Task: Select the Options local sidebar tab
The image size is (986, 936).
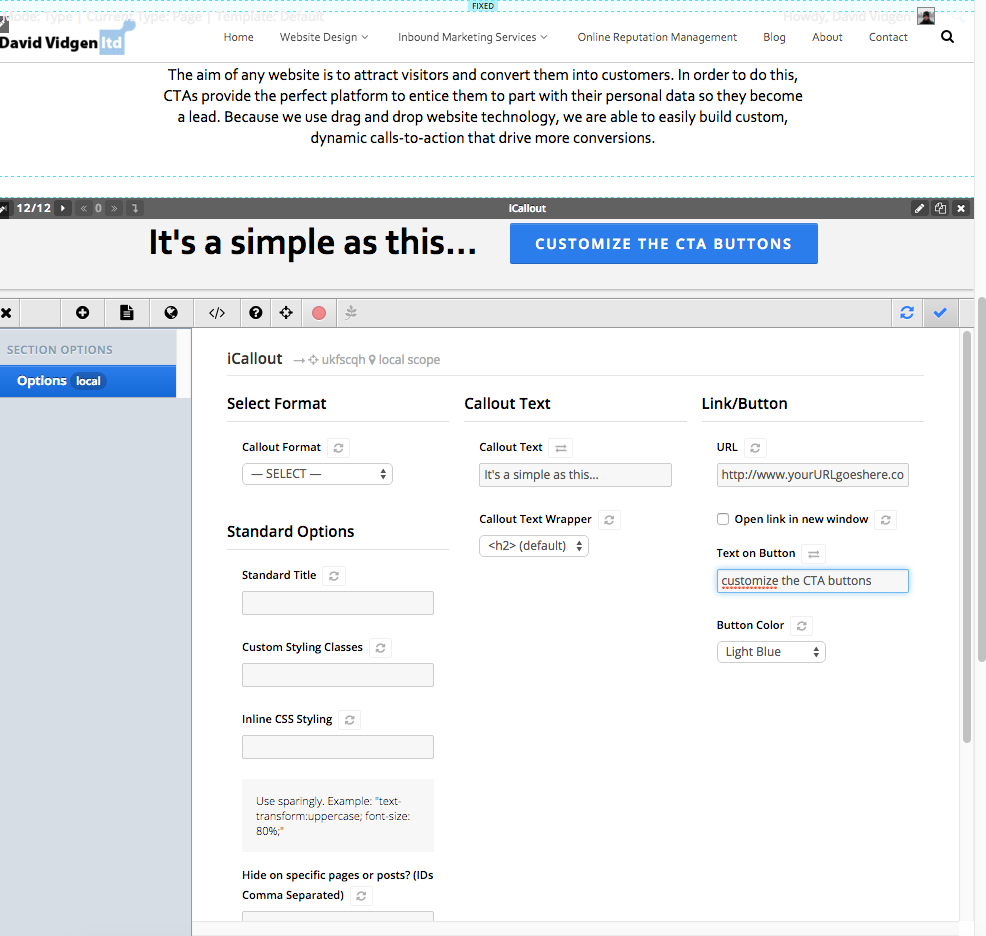Action: [x=88, y=381]
